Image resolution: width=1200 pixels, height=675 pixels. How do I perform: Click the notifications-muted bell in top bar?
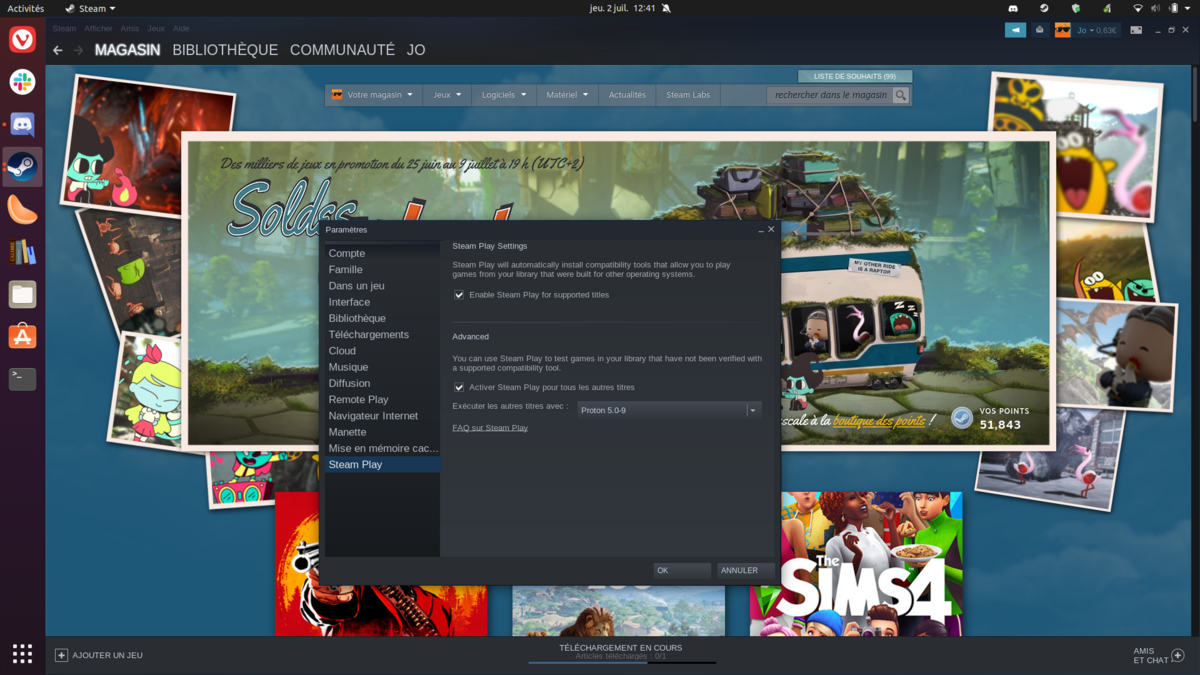pos(666,8)
